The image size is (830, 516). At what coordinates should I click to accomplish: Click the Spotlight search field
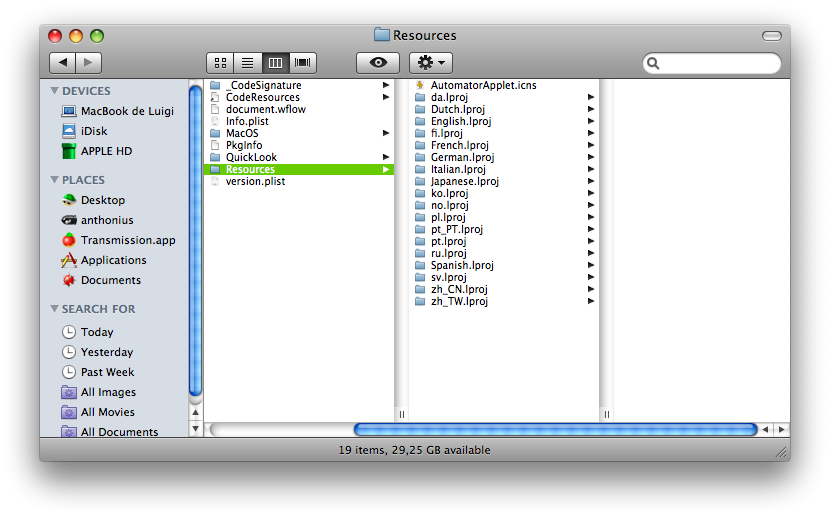click(x=712, y=64)
